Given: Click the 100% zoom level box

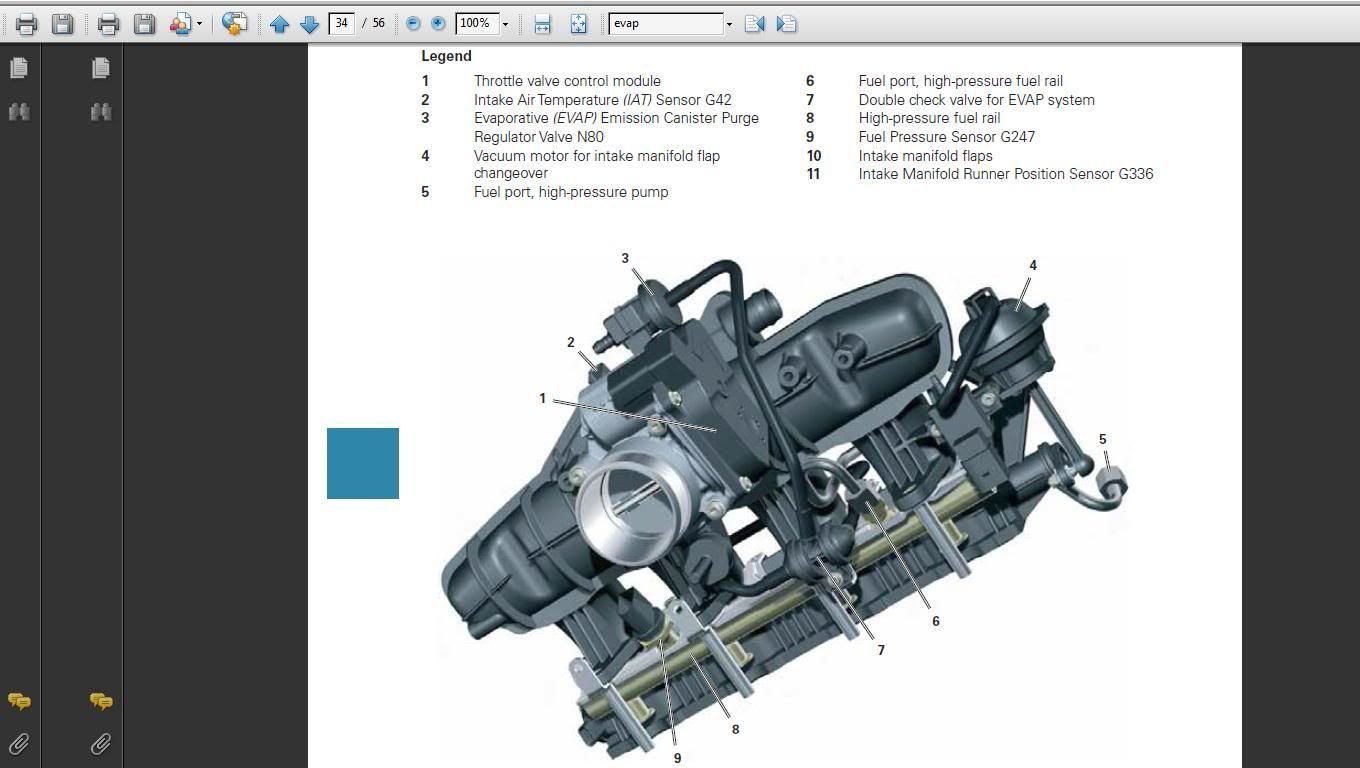Looking at the screenshot, I should click(476, 23).
